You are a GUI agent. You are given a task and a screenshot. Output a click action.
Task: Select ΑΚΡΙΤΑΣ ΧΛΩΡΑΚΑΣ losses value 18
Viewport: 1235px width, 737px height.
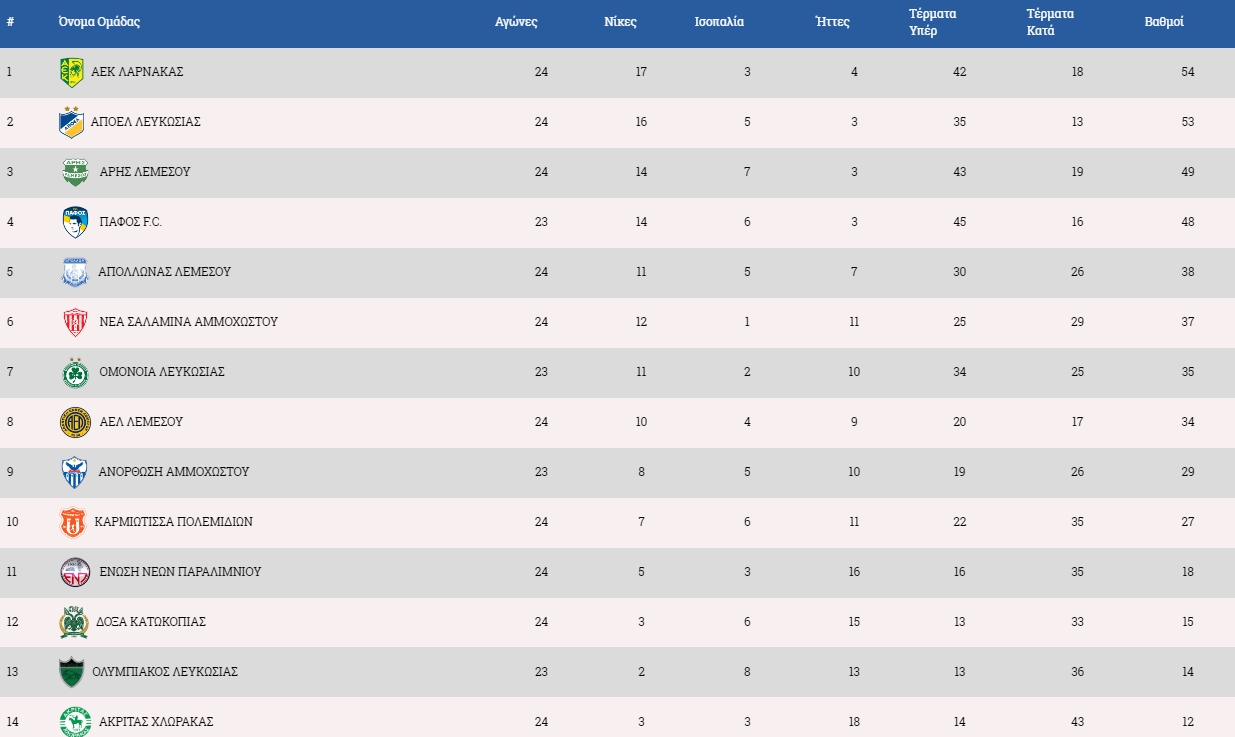(854, 722)
